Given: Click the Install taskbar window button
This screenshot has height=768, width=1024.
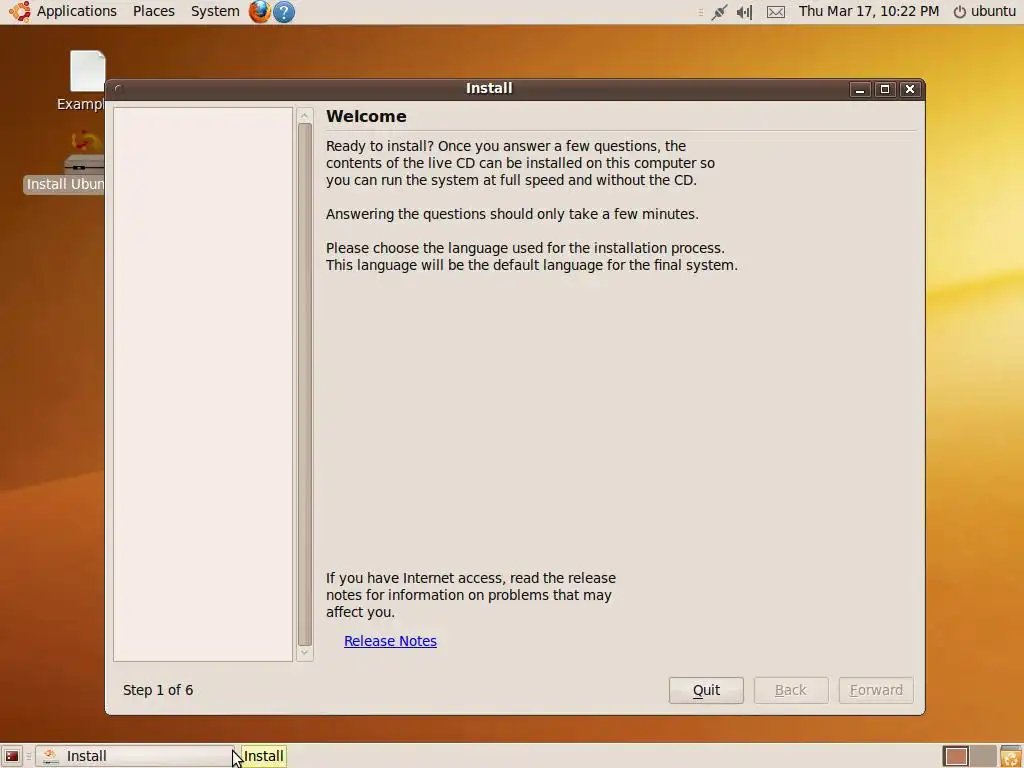Looking at the screenshot, I should (x=135, y=756).
